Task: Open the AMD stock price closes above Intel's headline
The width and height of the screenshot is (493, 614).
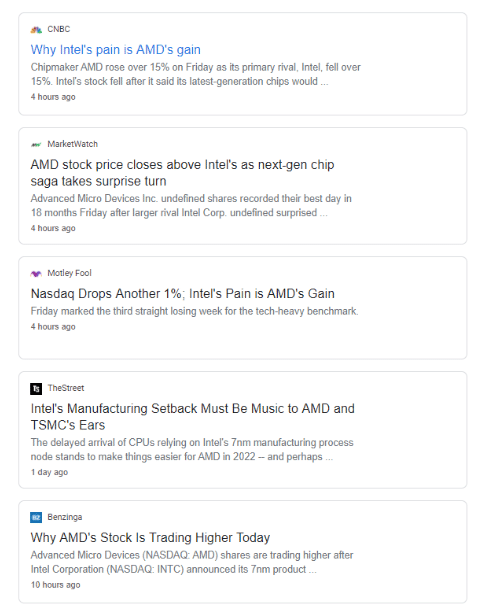Action: [182, 173]
